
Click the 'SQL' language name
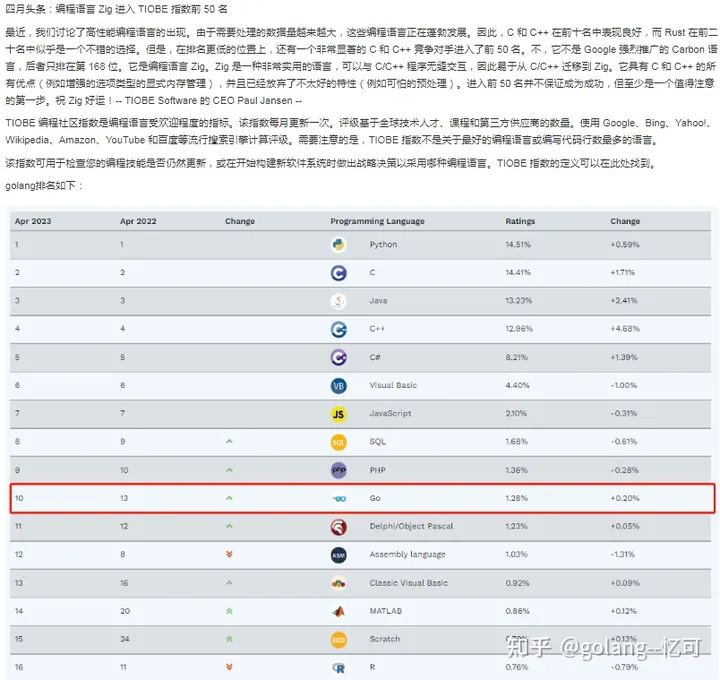click(x=377, y=442)
